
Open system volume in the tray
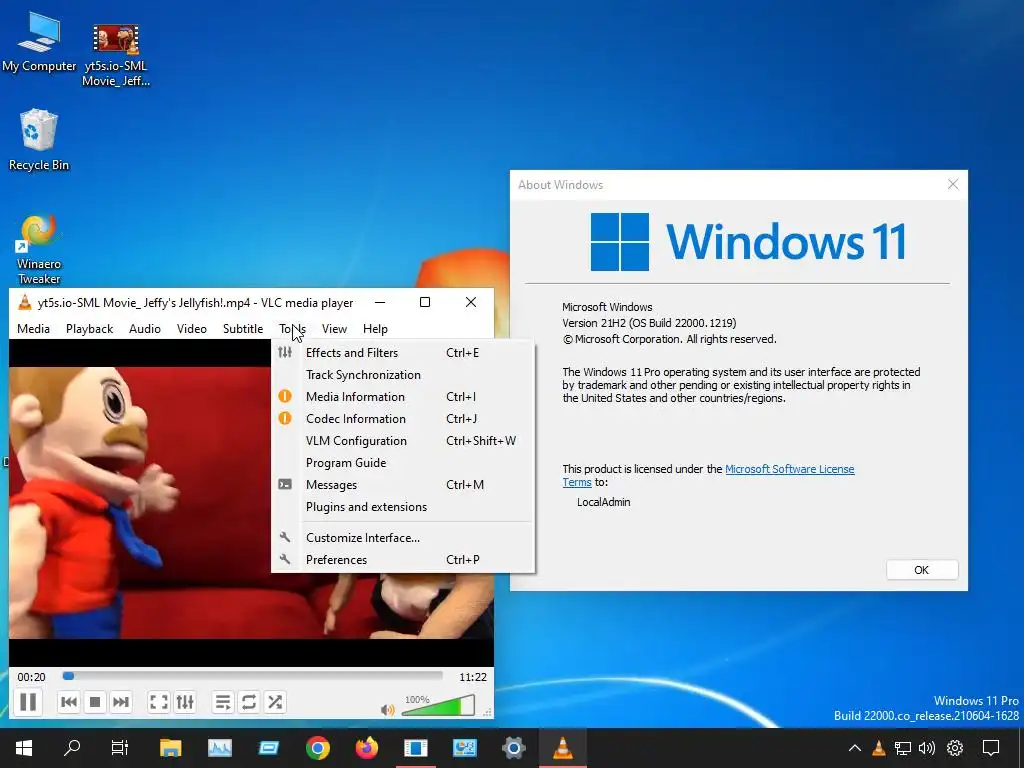point(927,748)
